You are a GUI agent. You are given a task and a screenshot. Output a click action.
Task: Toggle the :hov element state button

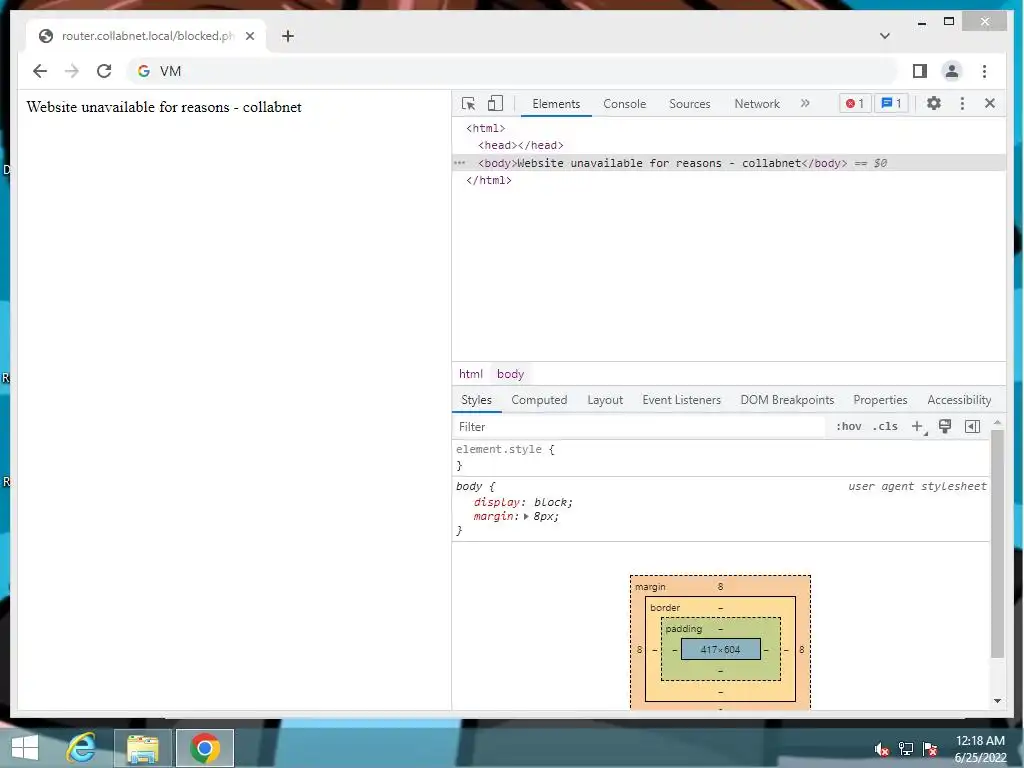pyautogui.click(x=848, y=426)
